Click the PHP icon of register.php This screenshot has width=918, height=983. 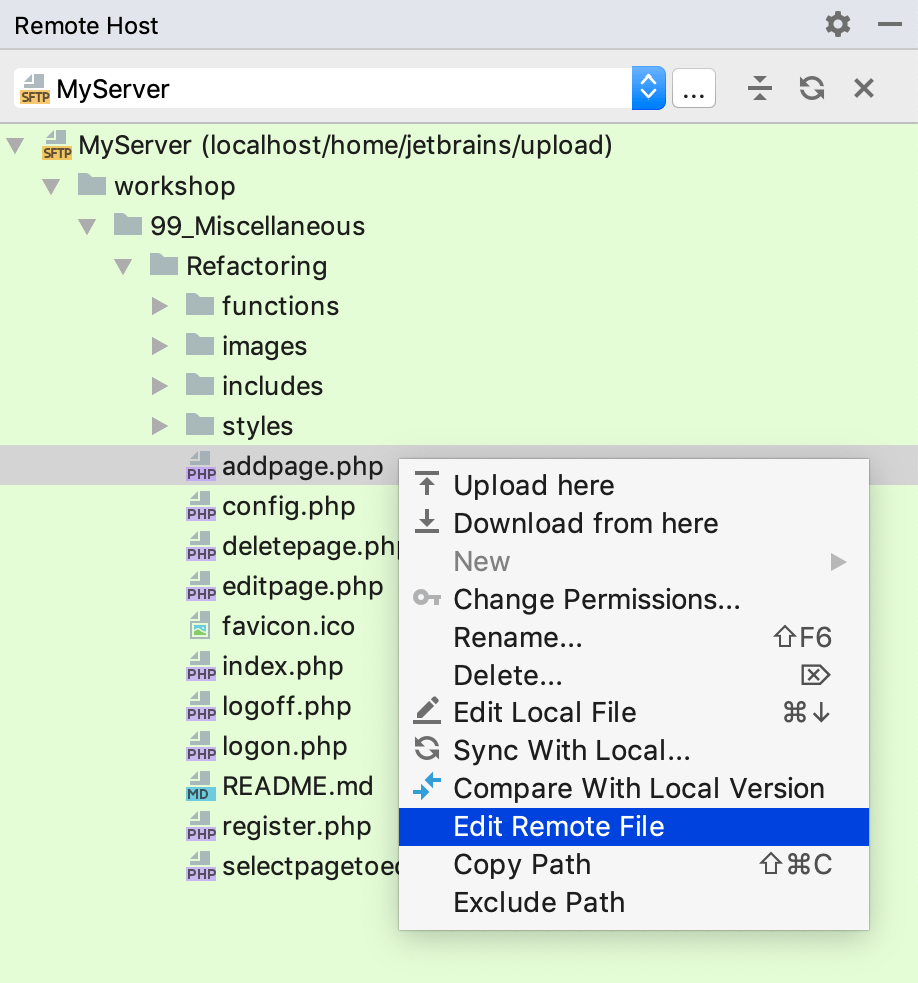(x=201, y=826)
